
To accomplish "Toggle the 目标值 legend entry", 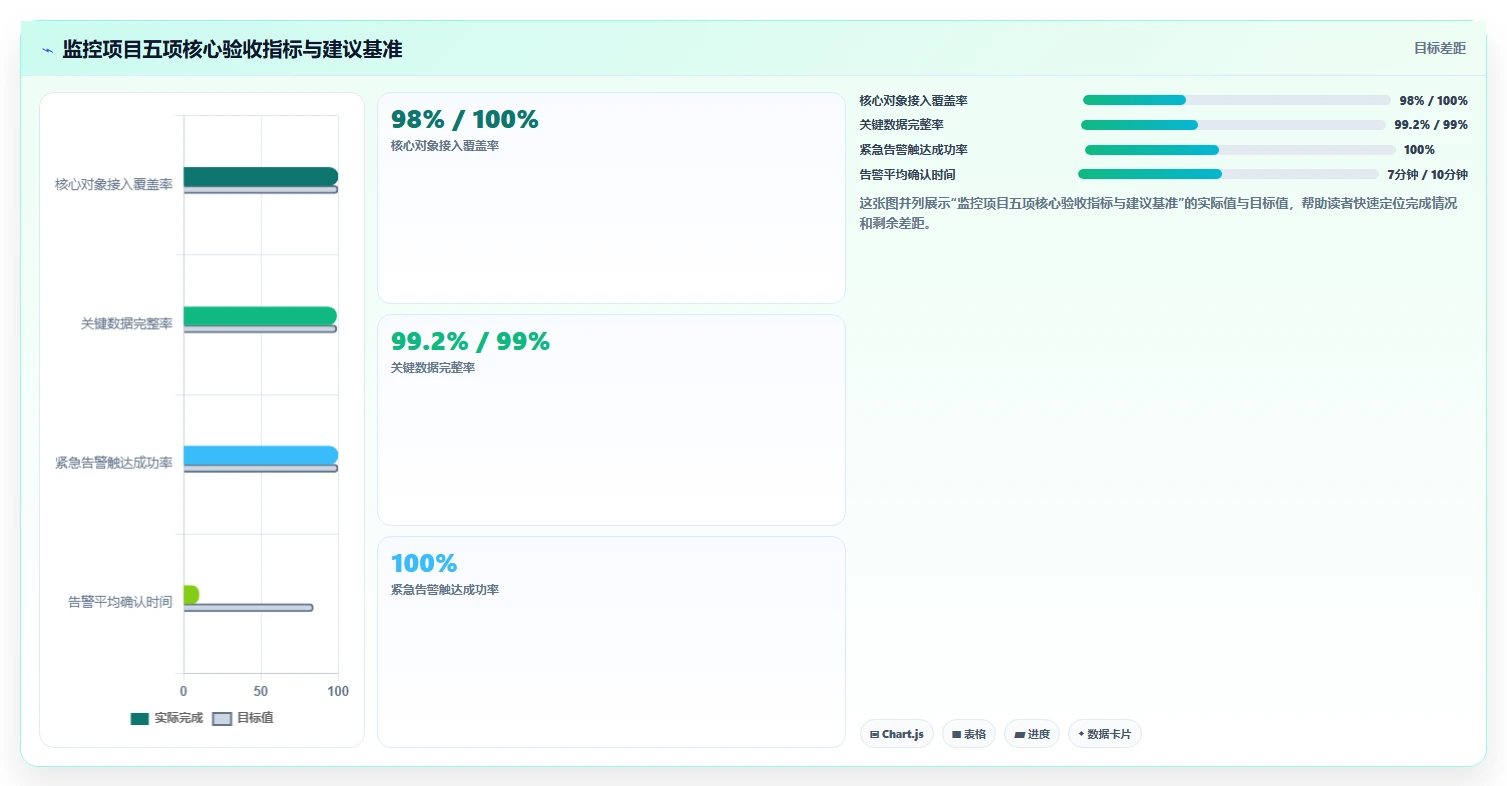I will (243, 718).
